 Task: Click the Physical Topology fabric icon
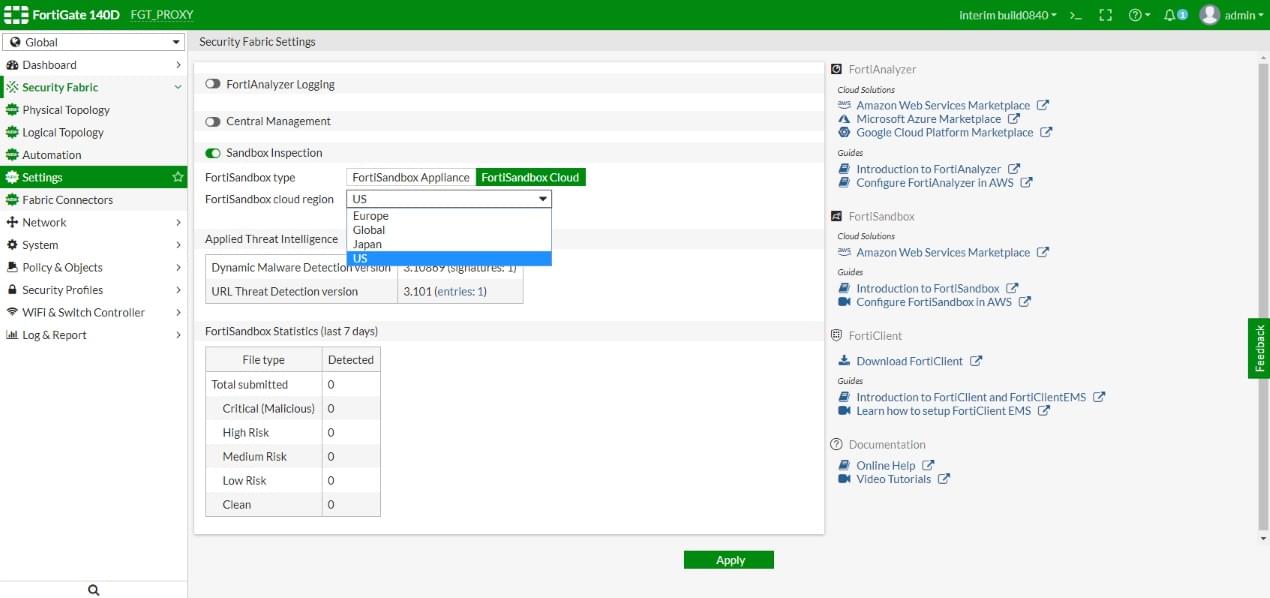[12, 110]
